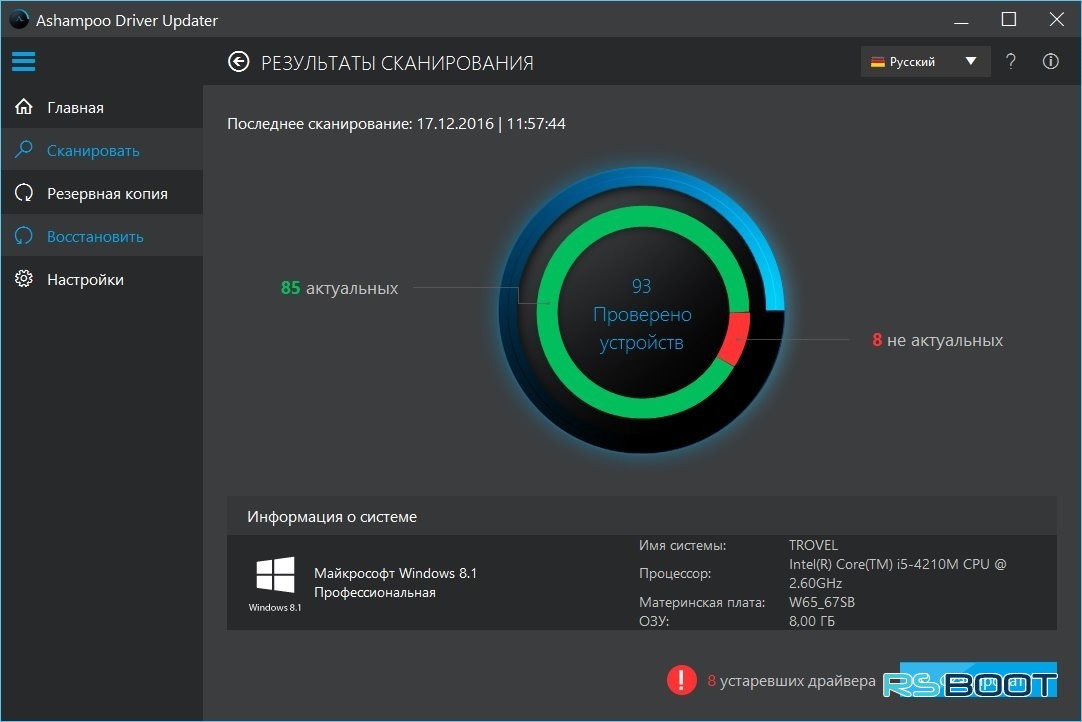Click system name value TROVEL
The height and width of the screenshot is (722, 1082).
pos(814,545)
